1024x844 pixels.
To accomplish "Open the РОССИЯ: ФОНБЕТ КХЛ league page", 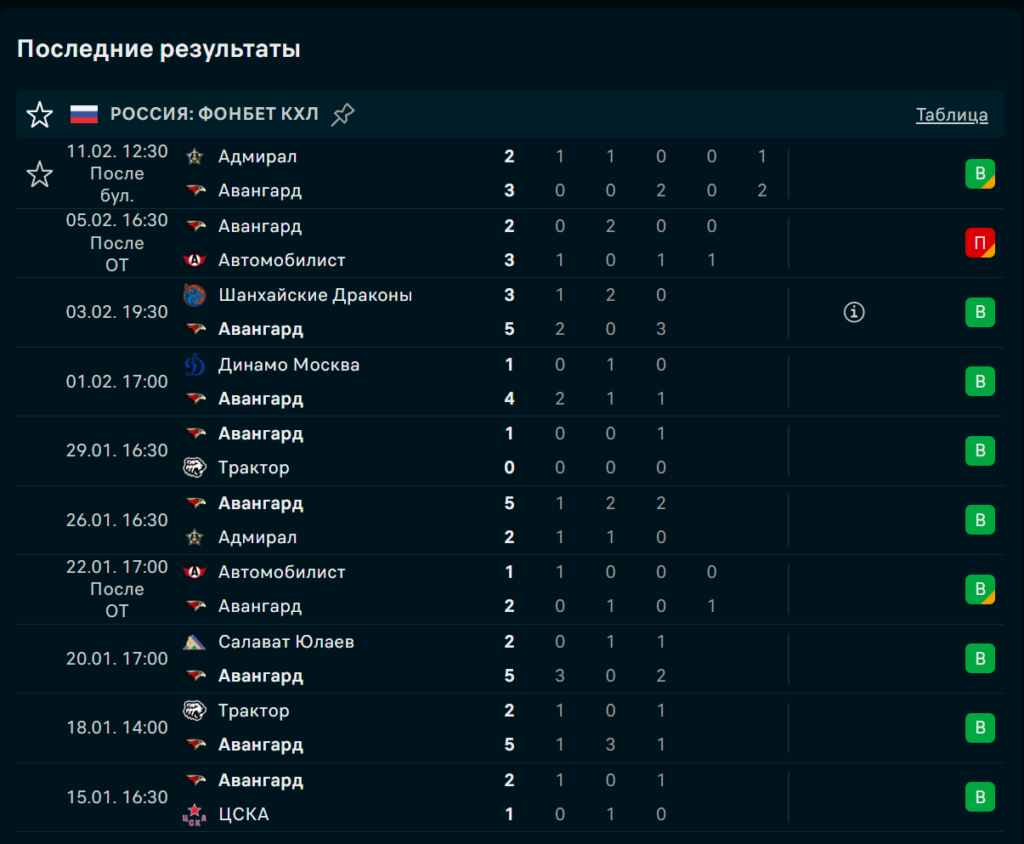I will 214,115.
